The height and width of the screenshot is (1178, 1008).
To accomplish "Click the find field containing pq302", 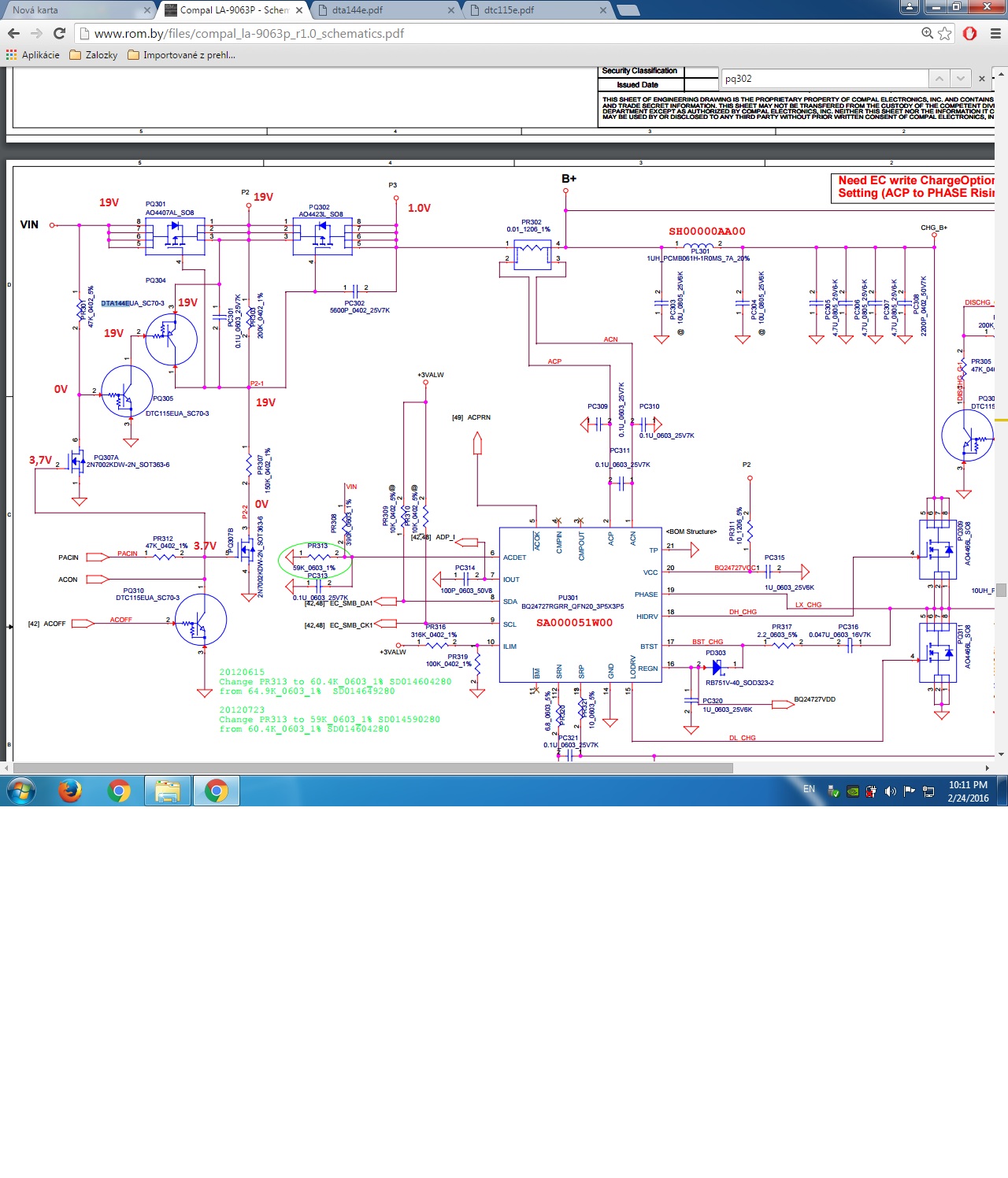I will tap(824, 79).
